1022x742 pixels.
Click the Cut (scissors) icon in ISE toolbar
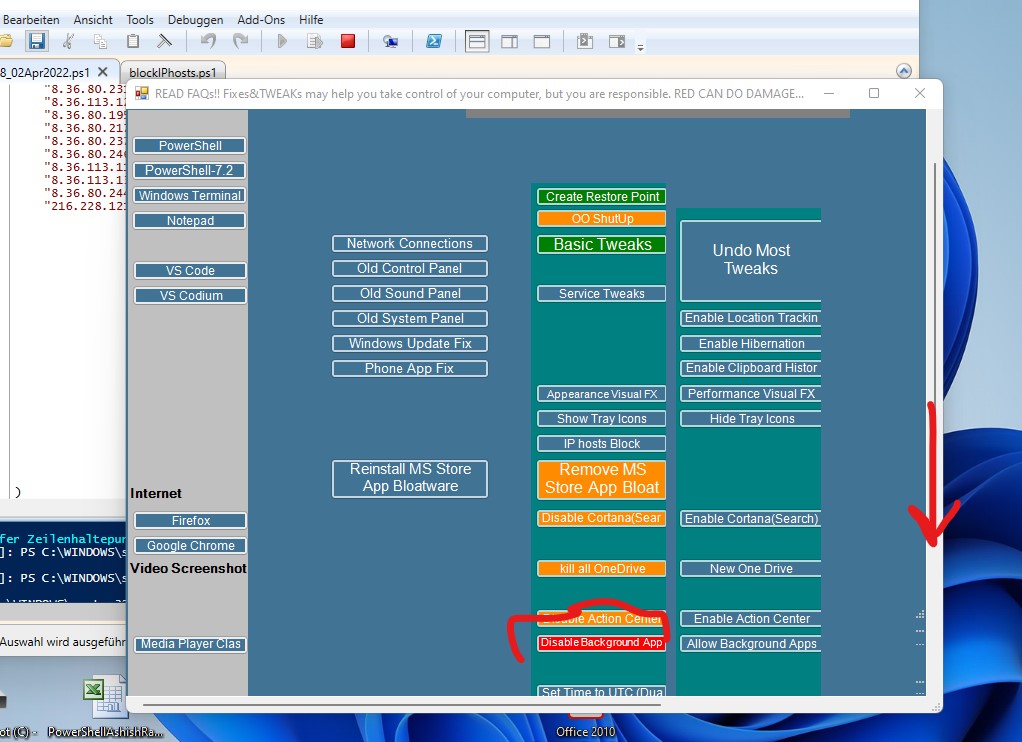click(x=68, y=42)
